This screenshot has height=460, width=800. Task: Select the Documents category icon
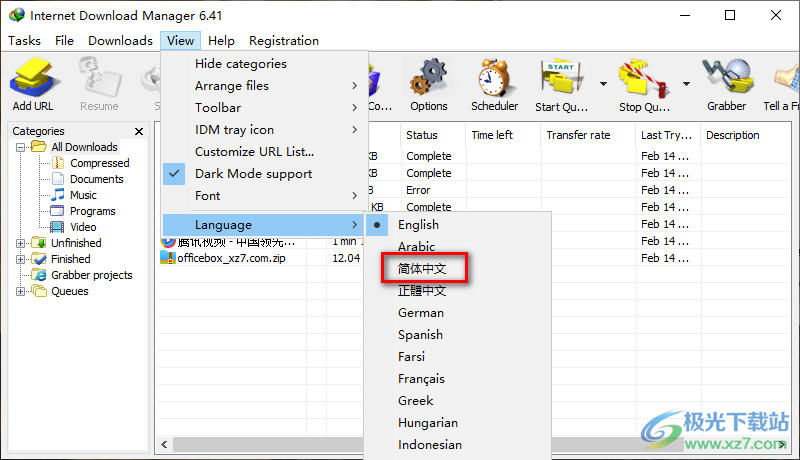58,179
